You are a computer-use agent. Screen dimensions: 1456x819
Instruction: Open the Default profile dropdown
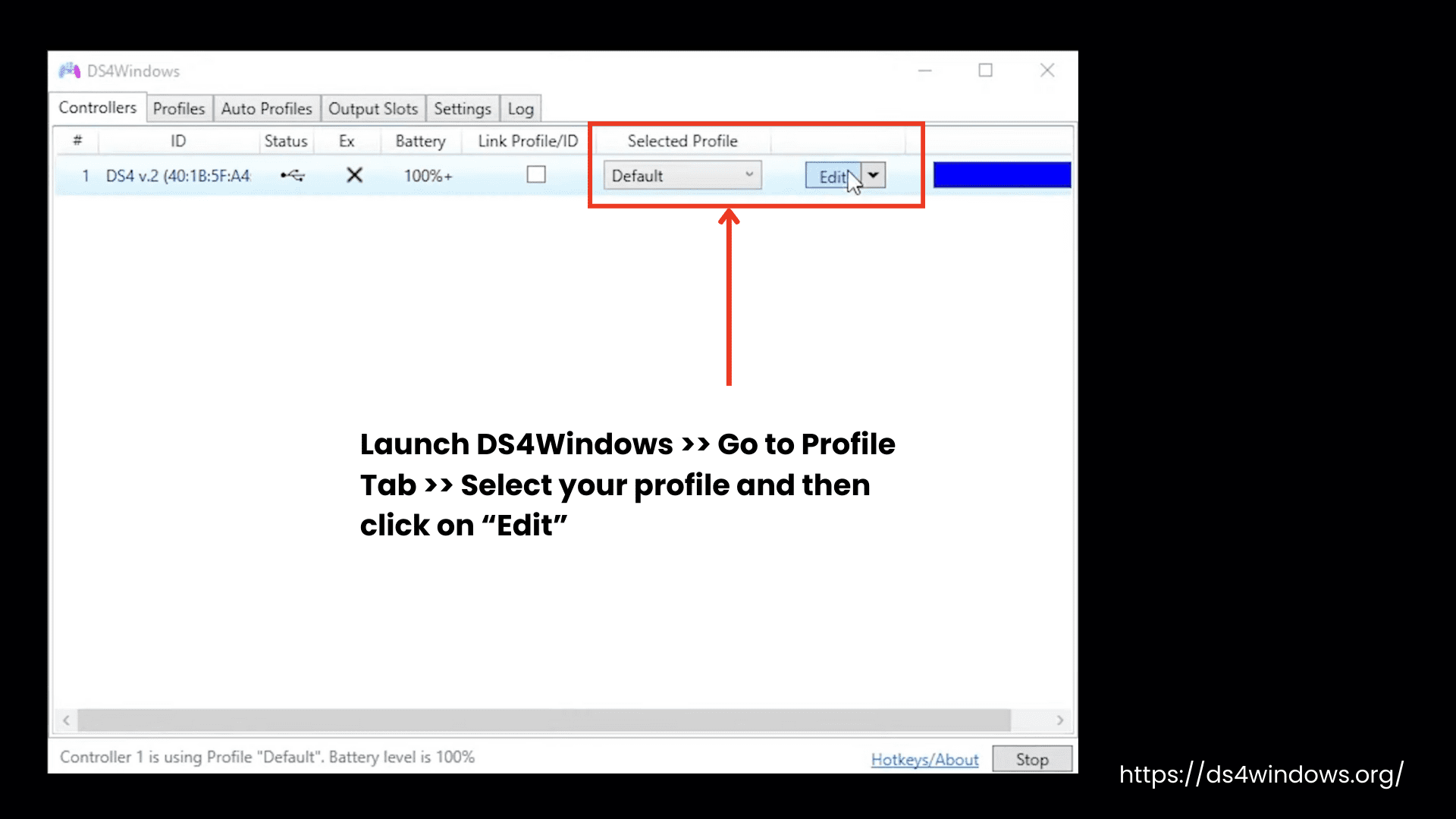[682, 175]
